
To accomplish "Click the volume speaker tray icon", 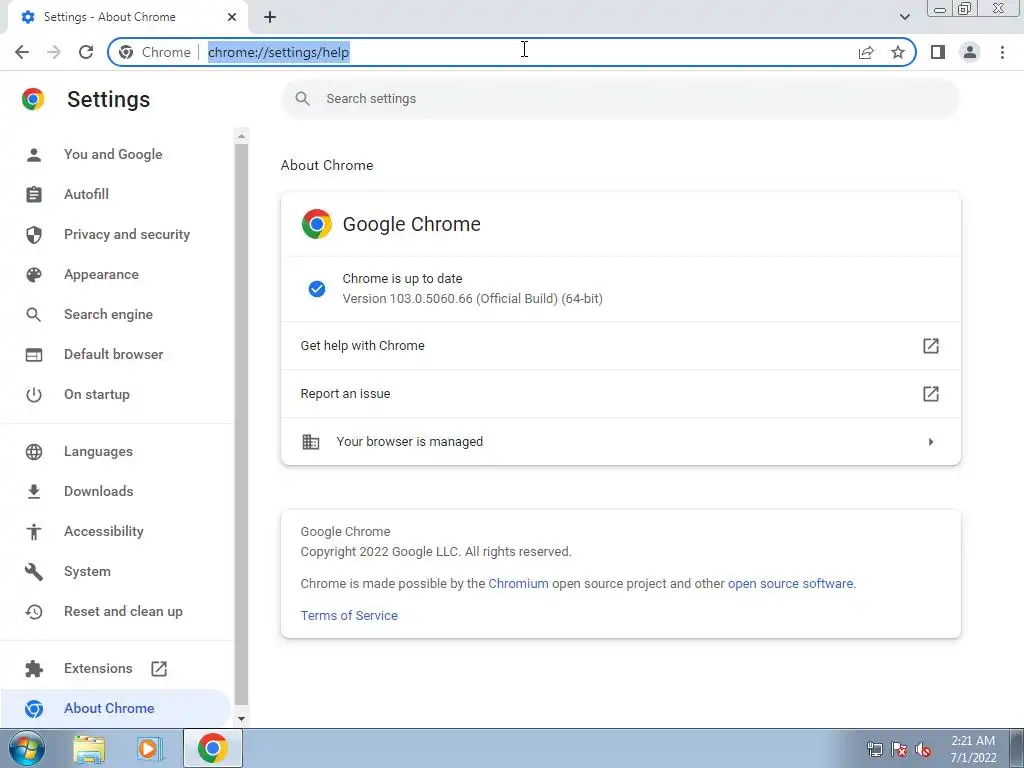I will (923, 749).
